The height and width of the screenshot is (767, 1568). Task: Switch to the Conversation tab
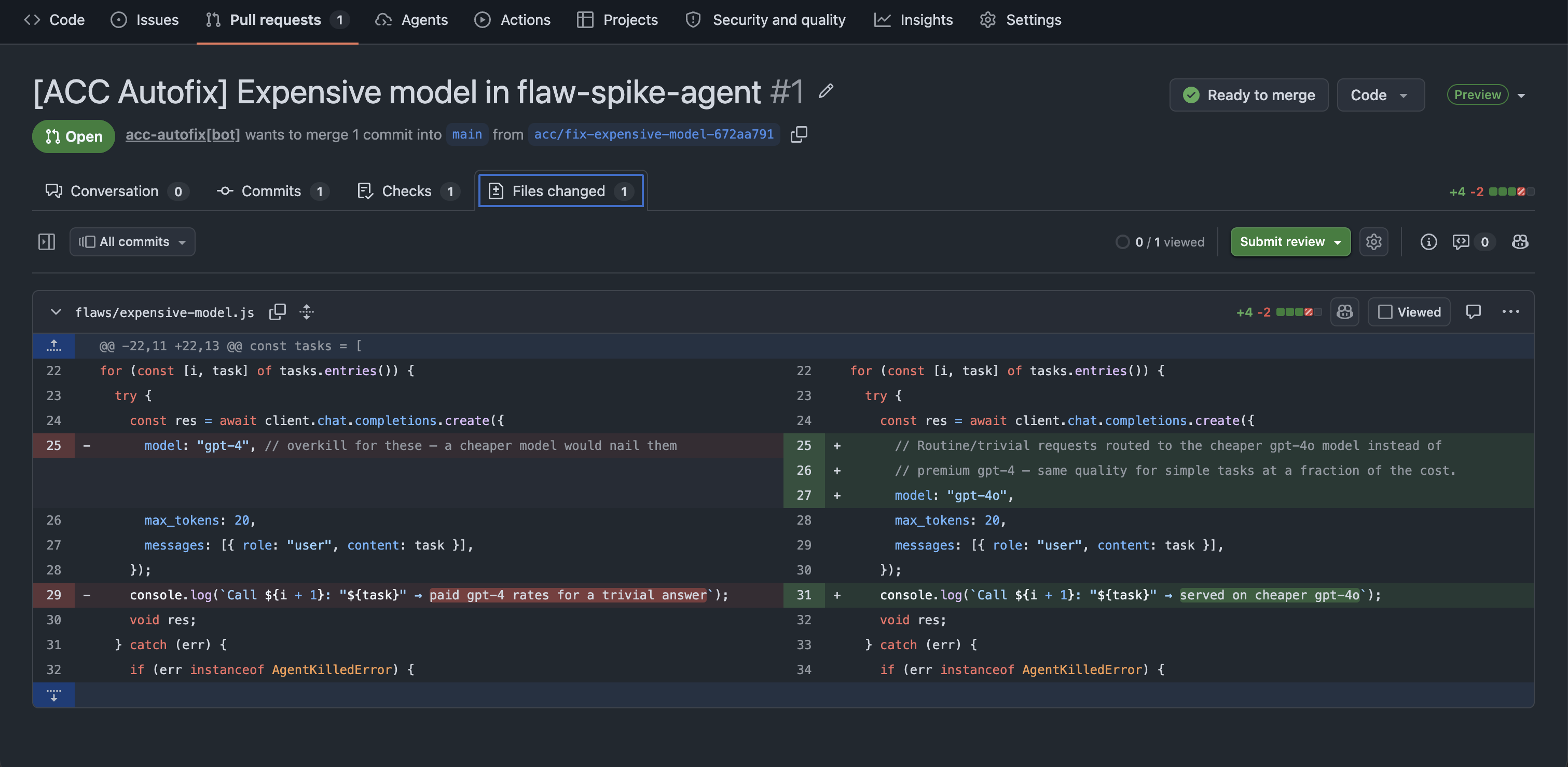pos(117,191)
